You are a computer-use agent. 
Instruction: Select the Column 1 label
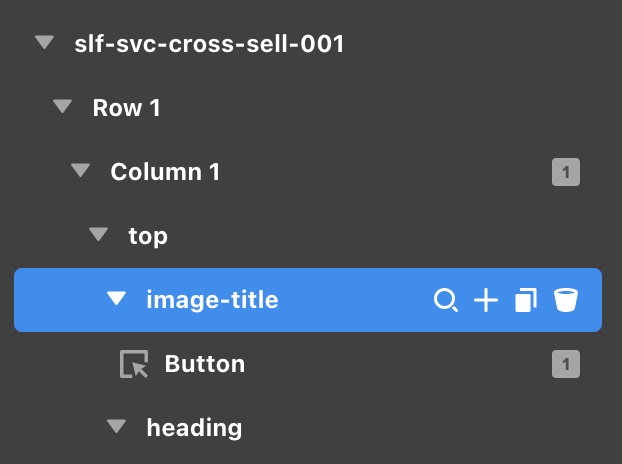pyautogui.click(x=165, y=172)
